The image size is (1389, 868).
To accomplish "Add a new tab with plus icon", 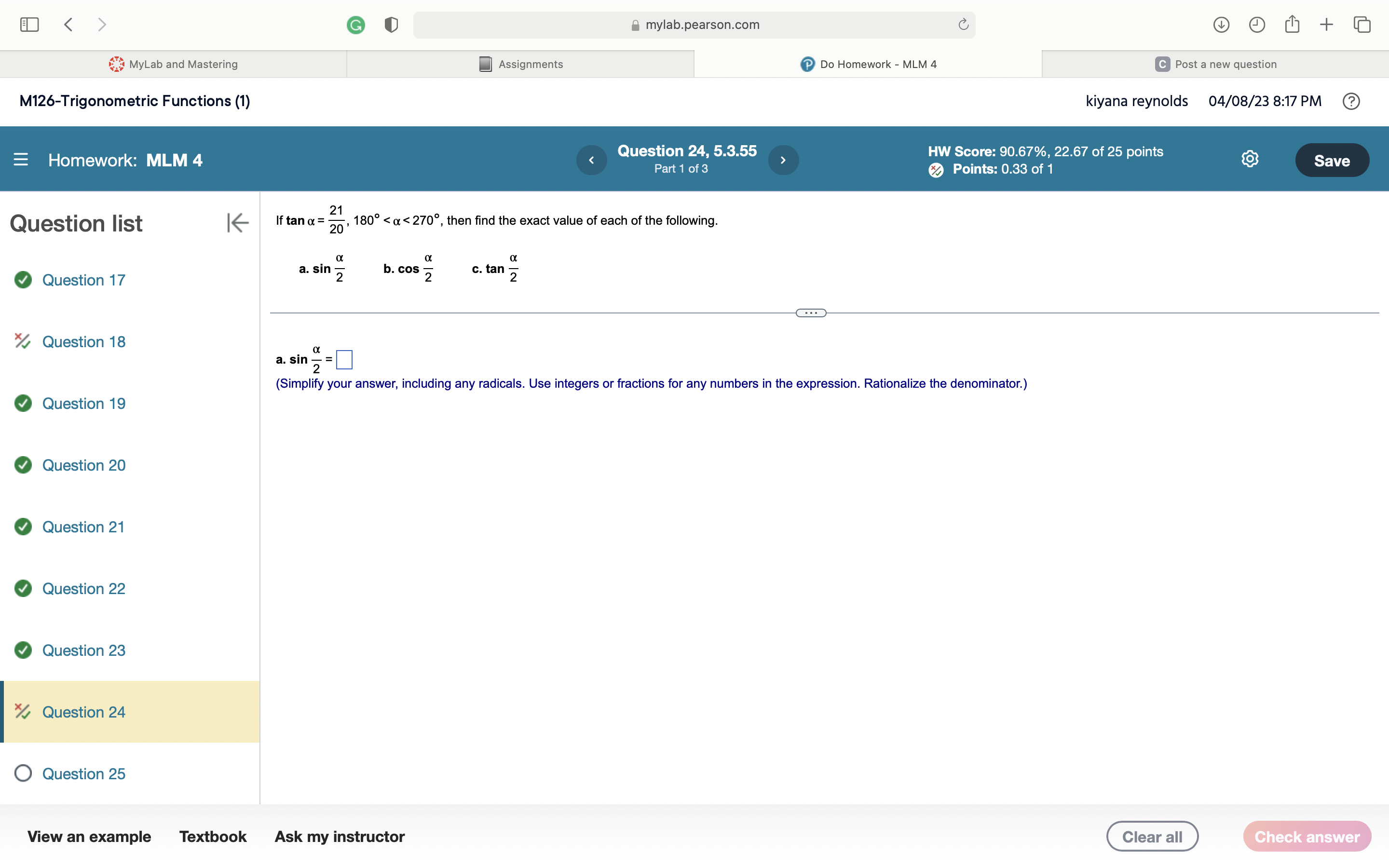I will tap(1326, 25).
